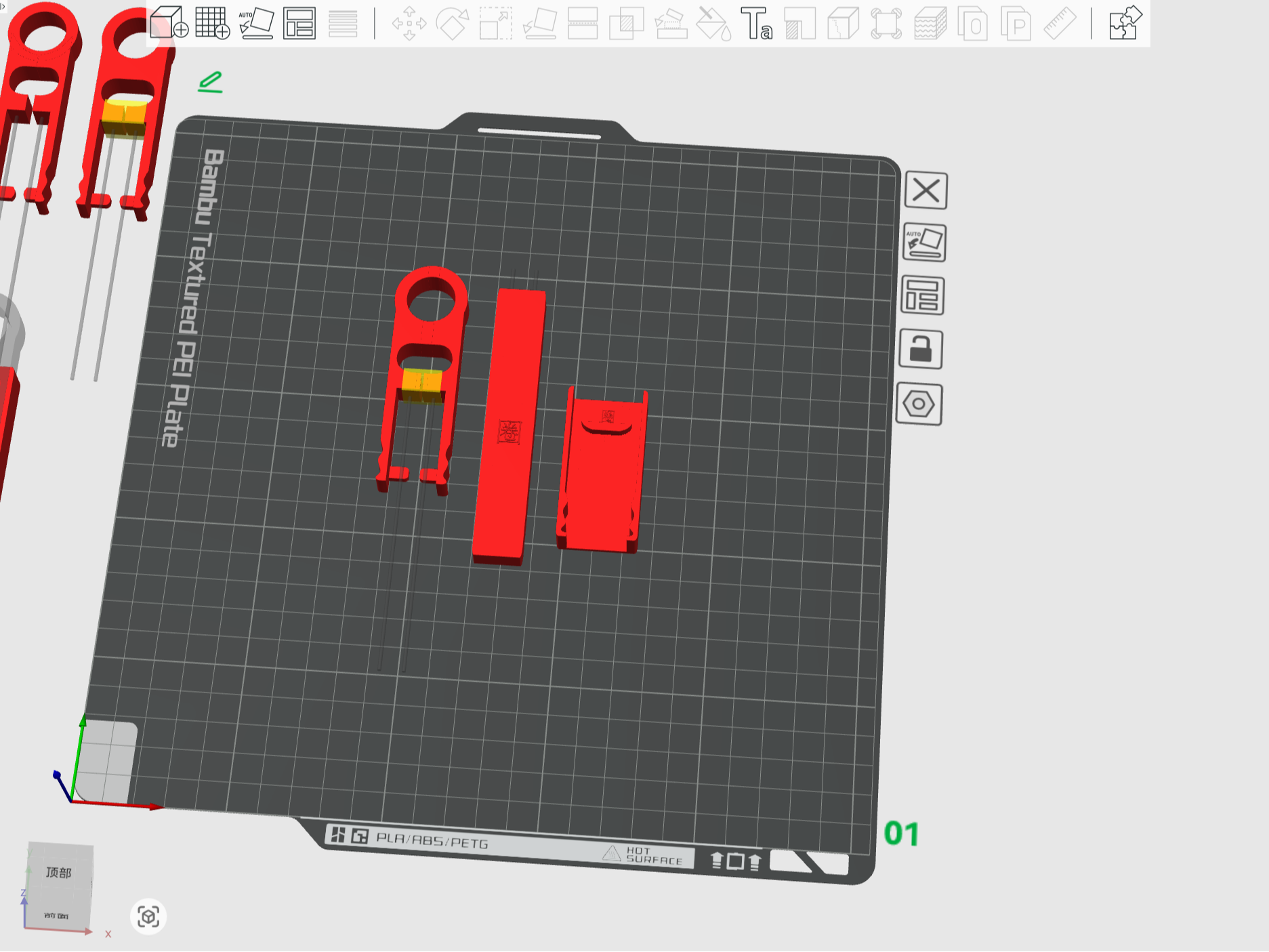Click top toolbar Arrange all objects icon
The image size is (1269, 952).
(299, 23)
